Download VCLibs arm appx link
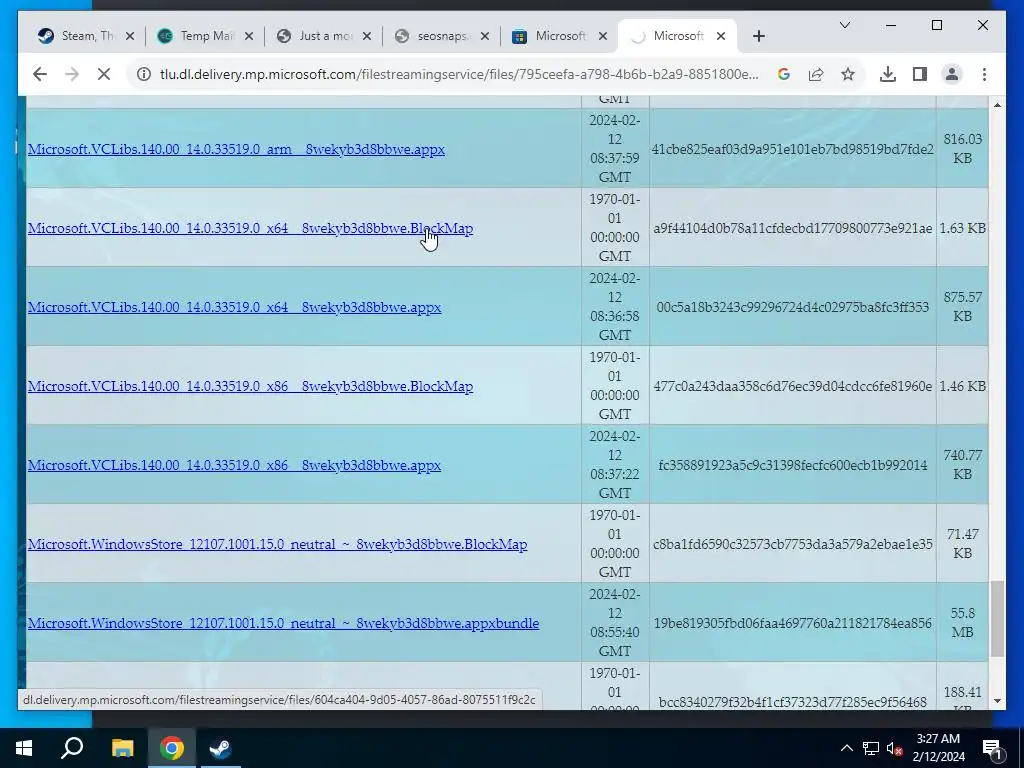Viewport: 1024px width, 768px height. [236, 150]
